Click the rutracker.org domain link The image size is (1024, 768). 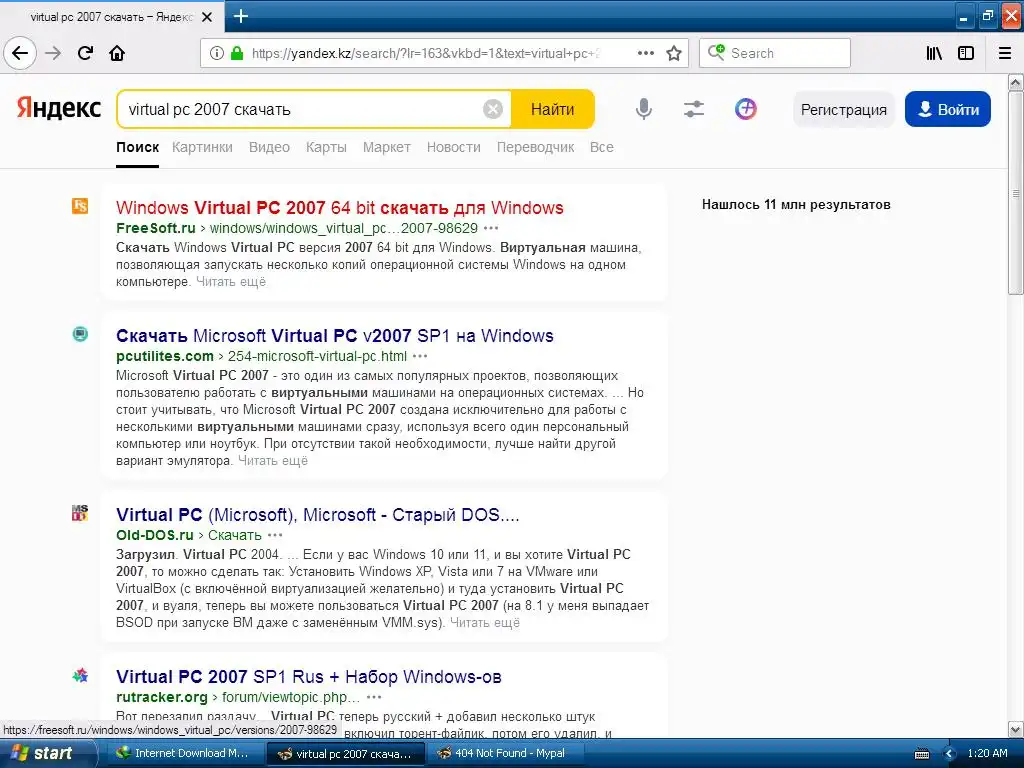click(x=161, y=697)
